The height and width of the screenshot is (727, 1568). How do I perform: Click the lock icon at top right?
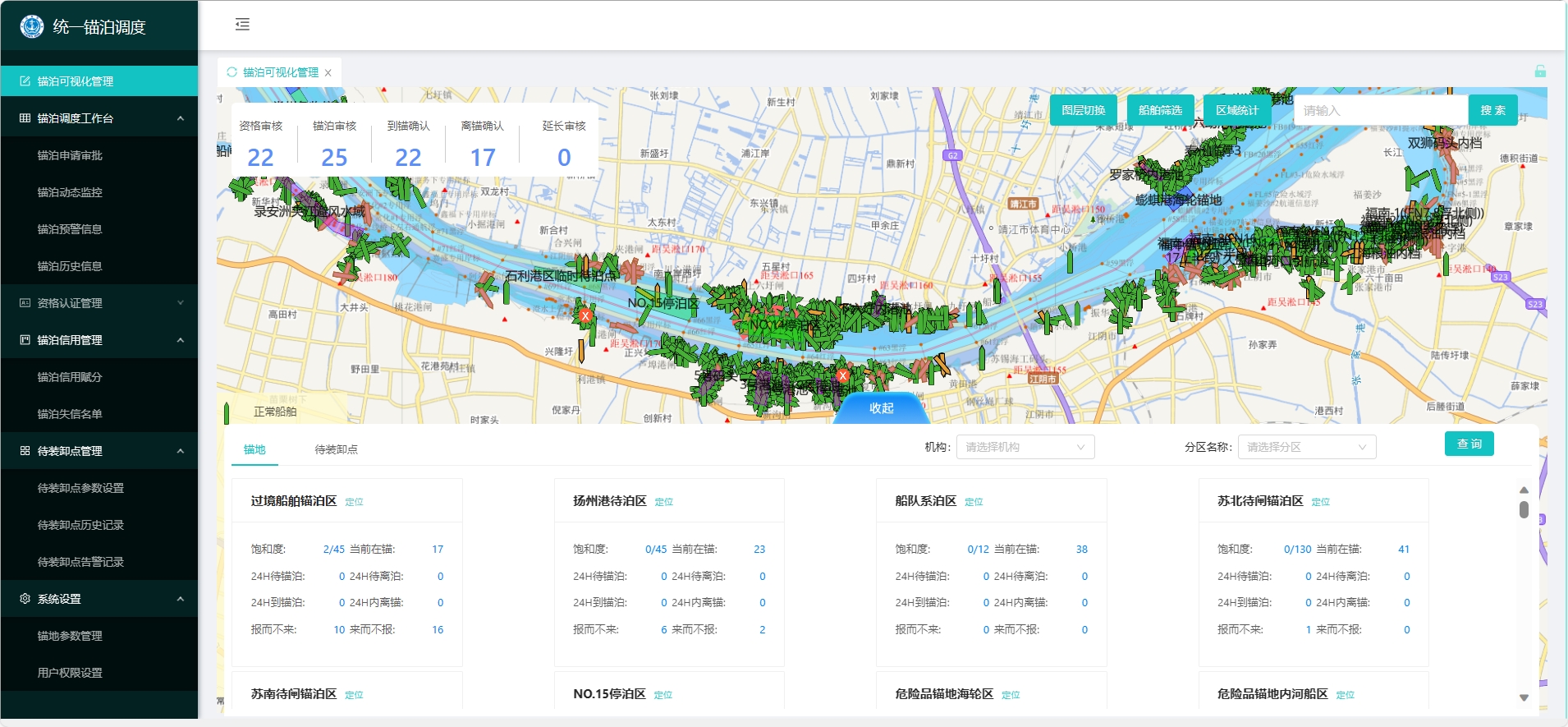click(x=1540, y=71)
